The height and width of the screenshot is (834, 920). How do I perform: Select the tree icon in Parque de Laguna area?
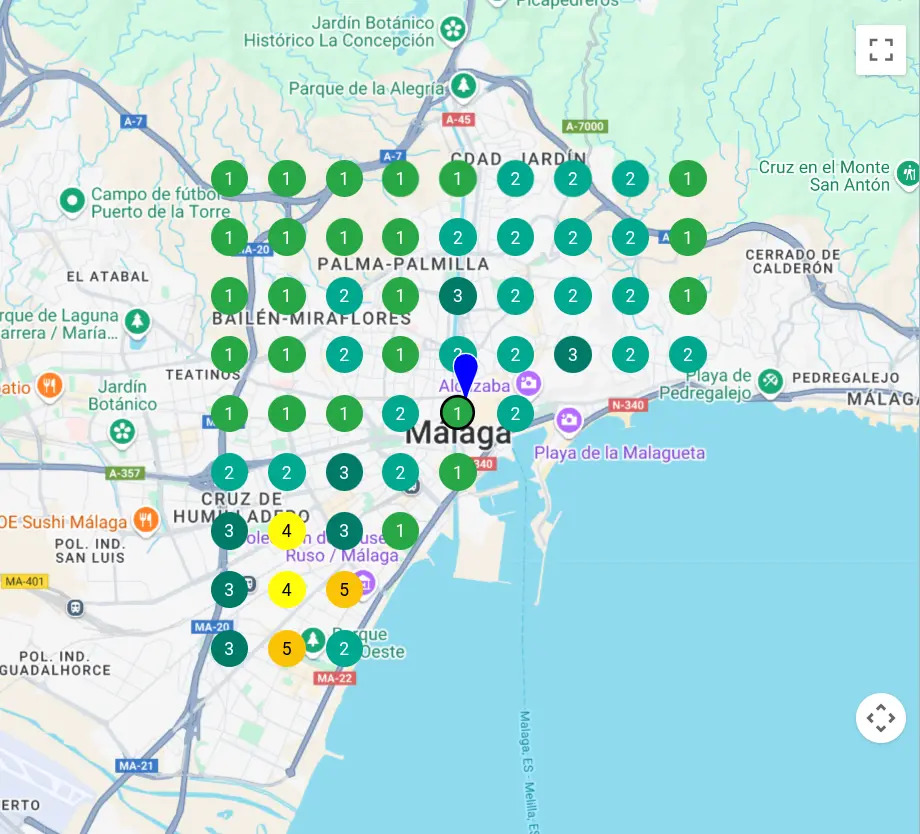pos(137,321)
